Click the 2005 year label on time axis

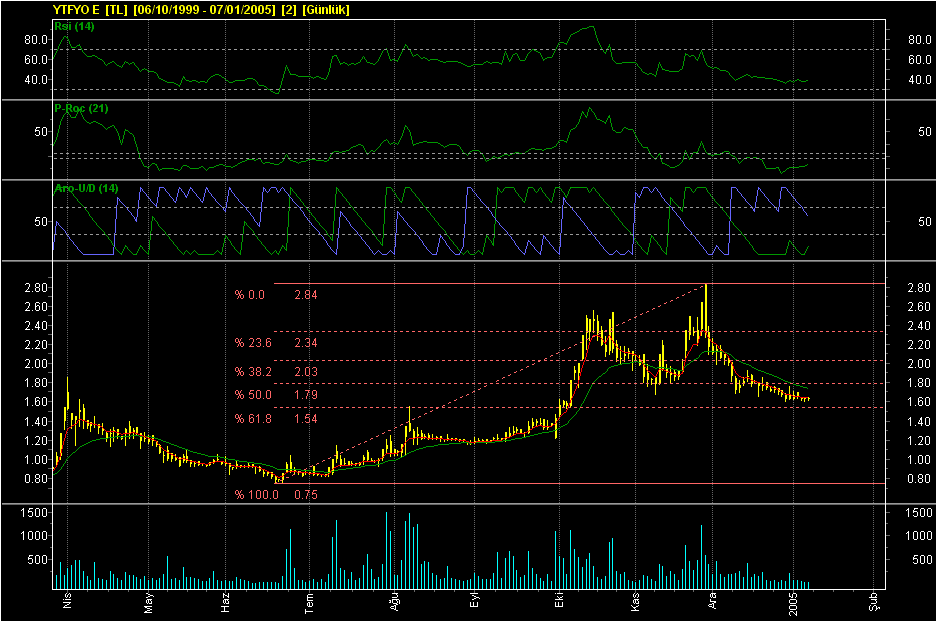pos(793,603)
